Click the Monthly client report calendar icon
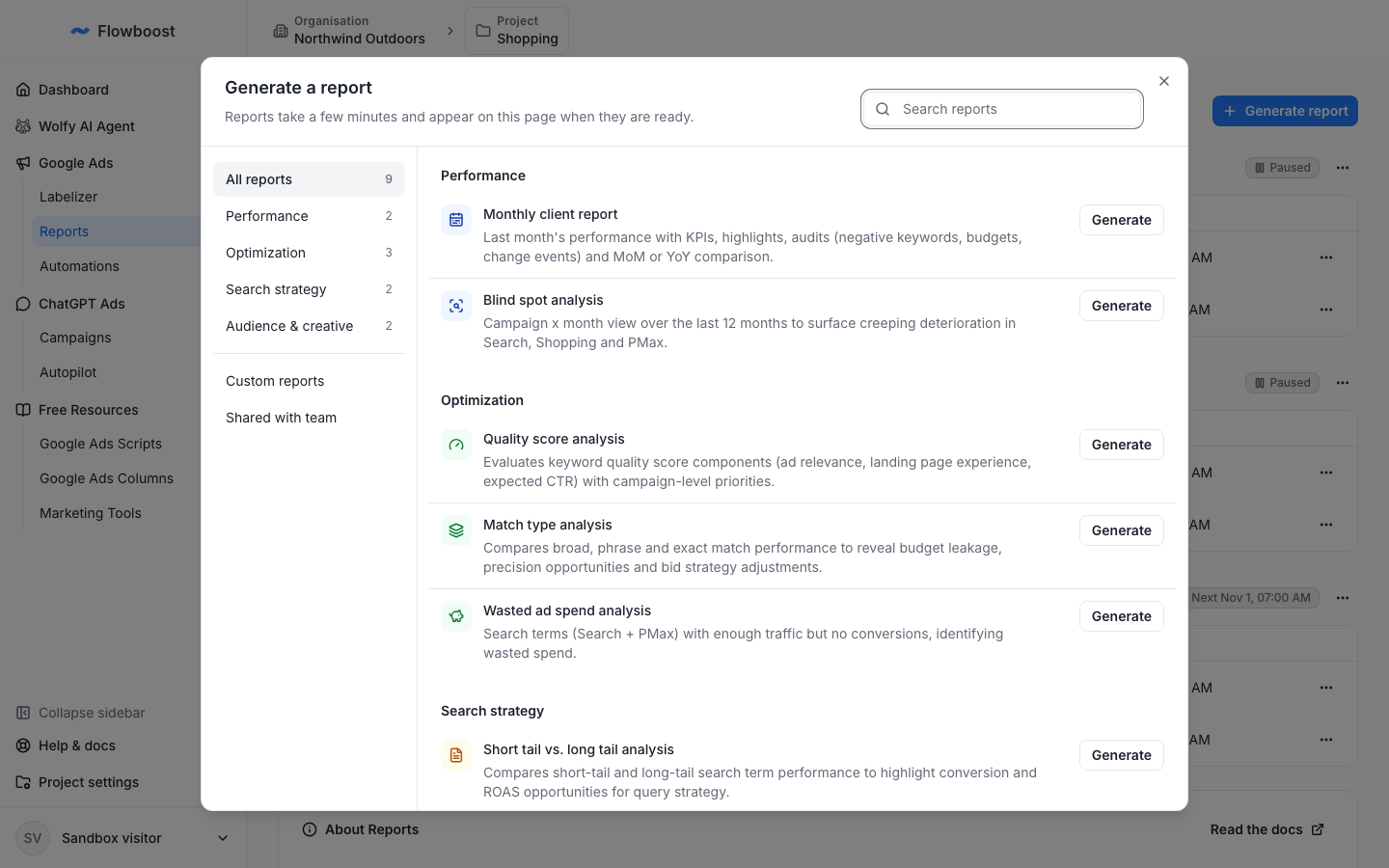 (x=456, y=220)
